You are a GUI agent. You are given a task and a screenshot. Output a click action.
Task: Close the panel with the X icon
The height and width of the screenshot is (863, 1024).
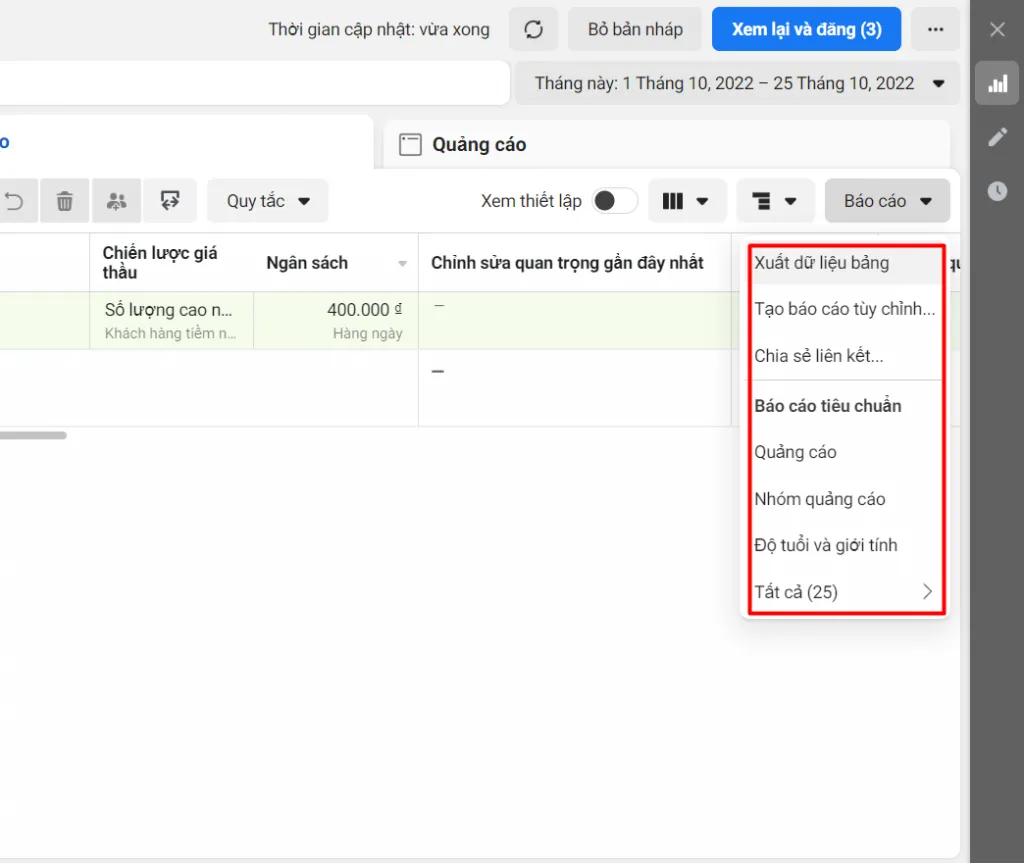tap(997, 29)
